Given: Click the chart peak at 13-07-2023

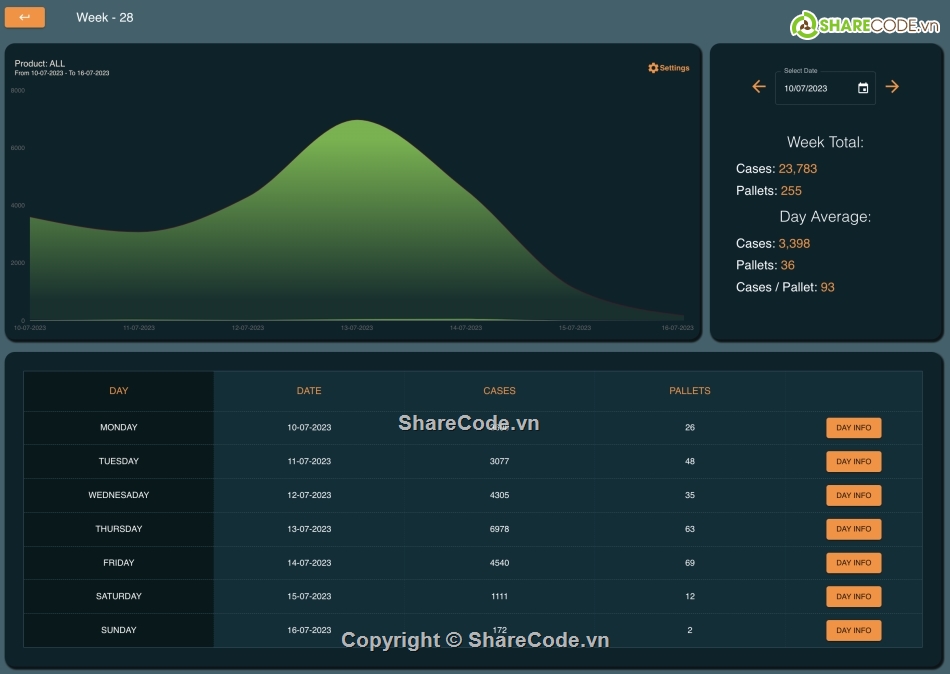Looking at the screenshot, I should (357, 121).
